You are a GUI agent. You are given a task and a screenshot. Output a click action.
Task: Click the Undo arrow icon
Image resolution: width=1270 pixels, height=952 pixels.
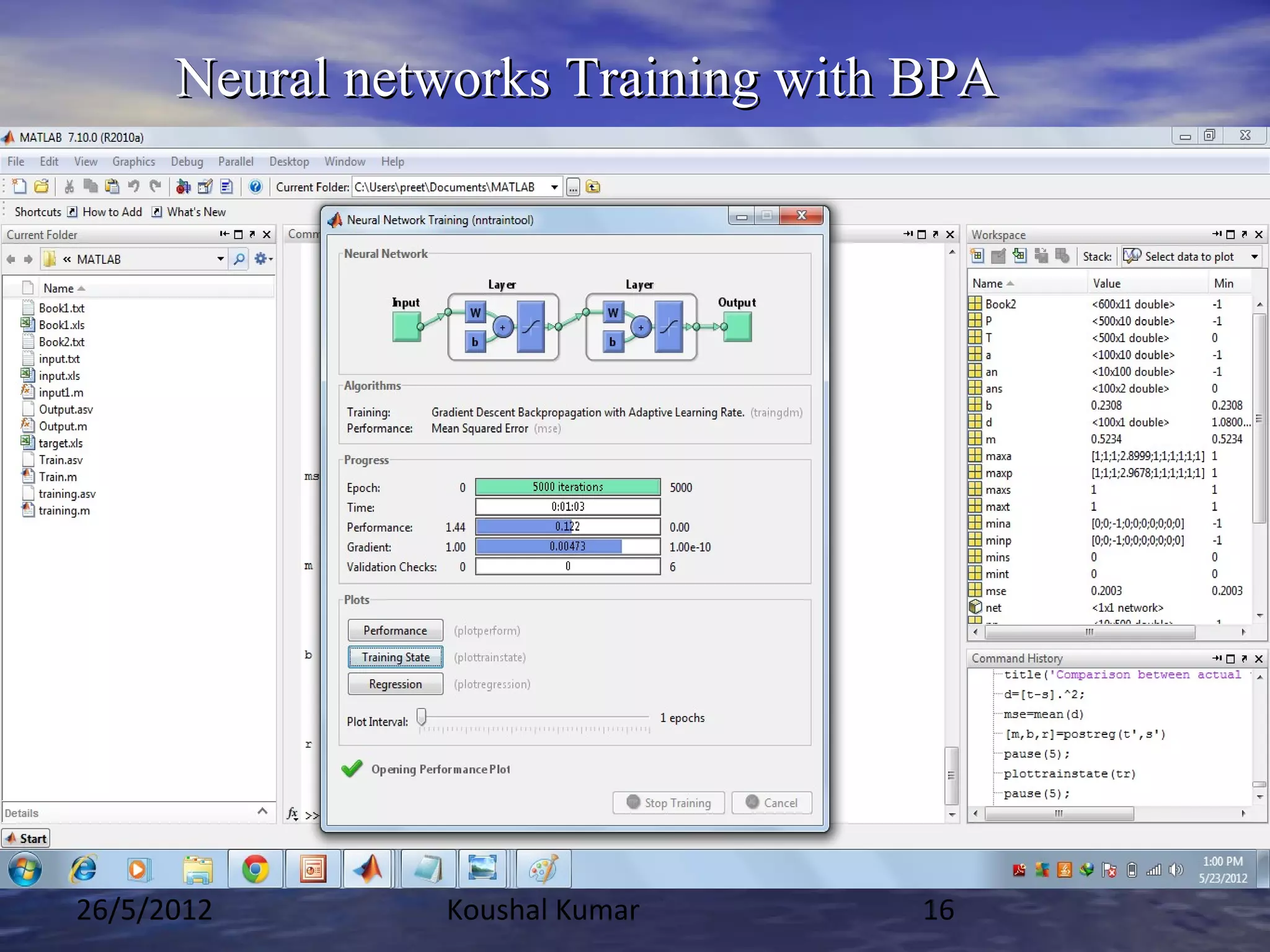pyautogui.click(x=133, y=186)
